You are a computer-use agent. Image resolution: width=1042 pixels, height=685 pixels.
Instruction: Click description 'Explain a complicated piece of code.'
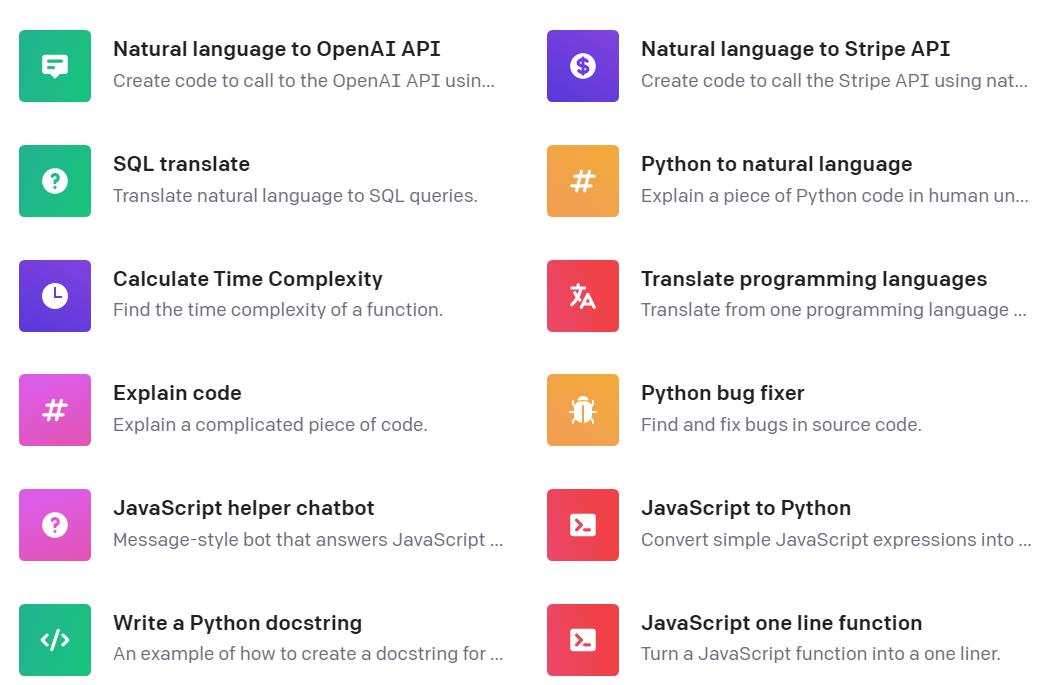(x=270, y=425)
